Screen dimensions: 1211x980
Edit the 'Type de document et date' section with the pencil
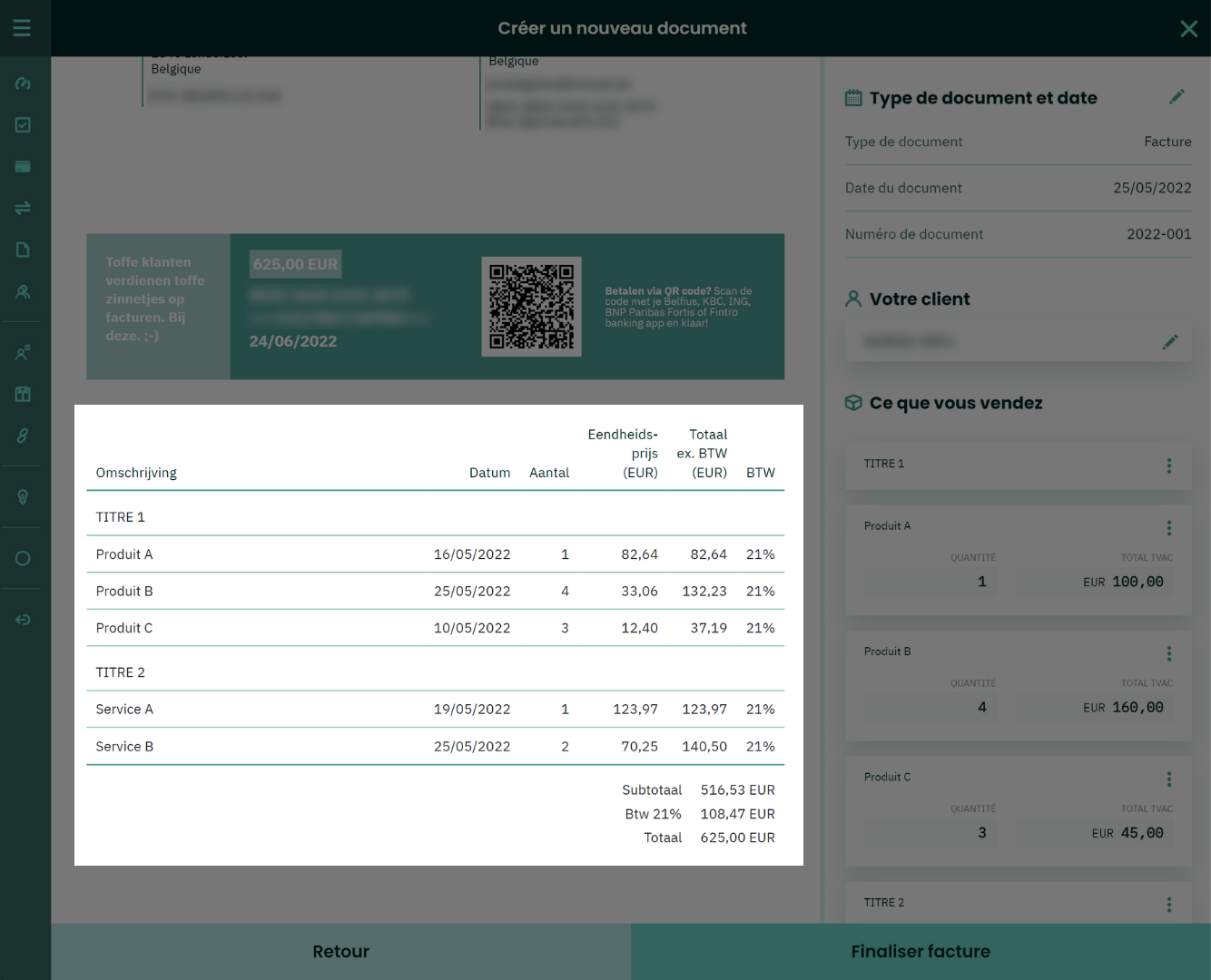coord(1177,97)
